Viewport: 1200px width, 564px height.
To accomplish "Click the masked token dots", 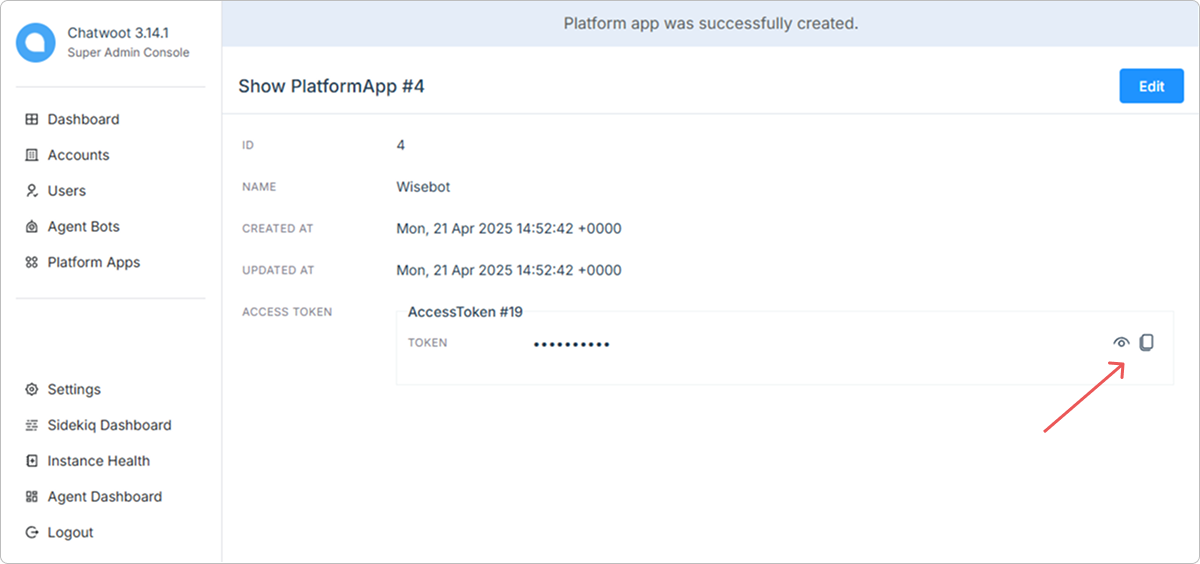I will [571, 344].
